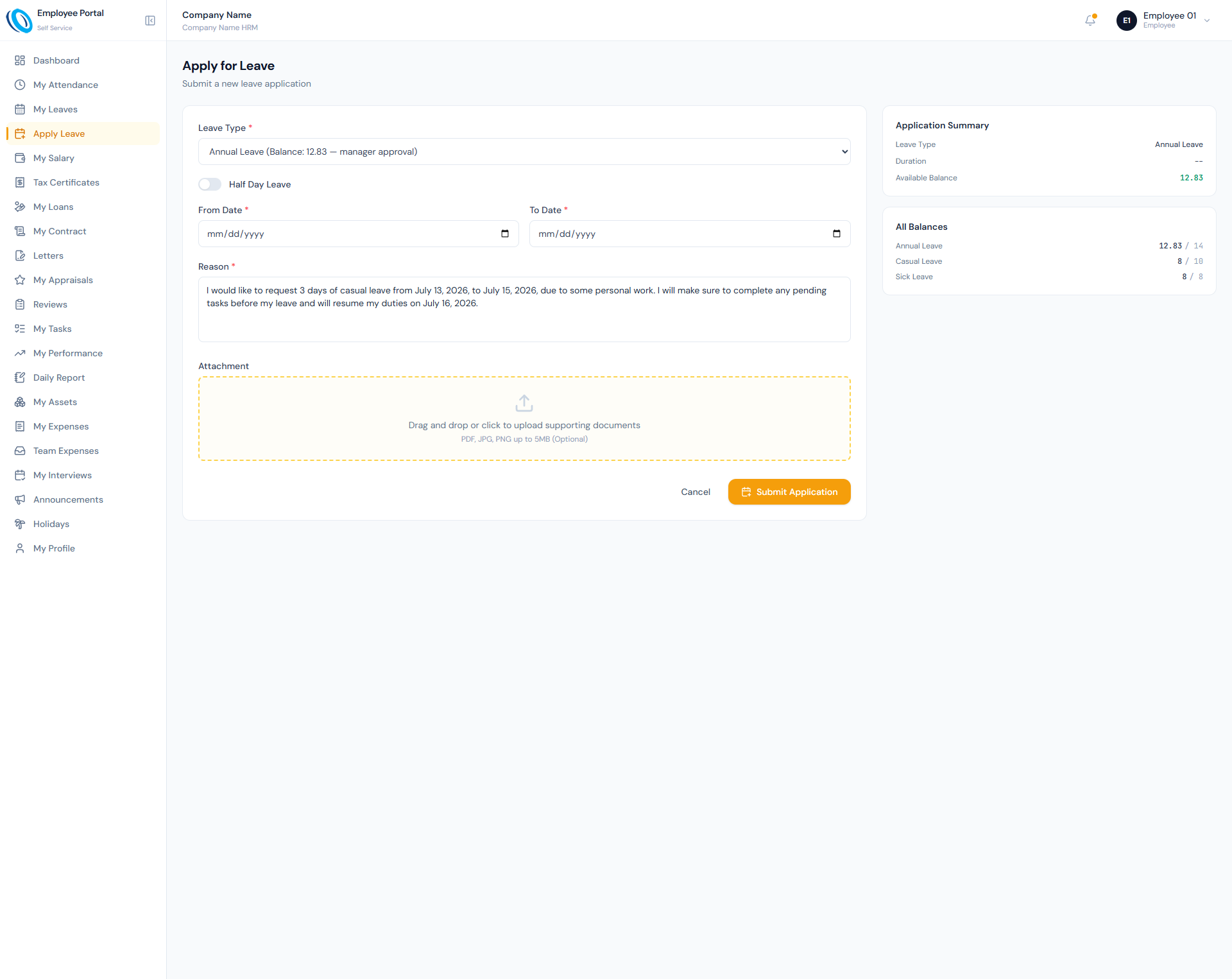Click the My Performance trending icon
The width and height of the screenshot is (1232, 979).
pyautogui.click(x=20, y=353)
